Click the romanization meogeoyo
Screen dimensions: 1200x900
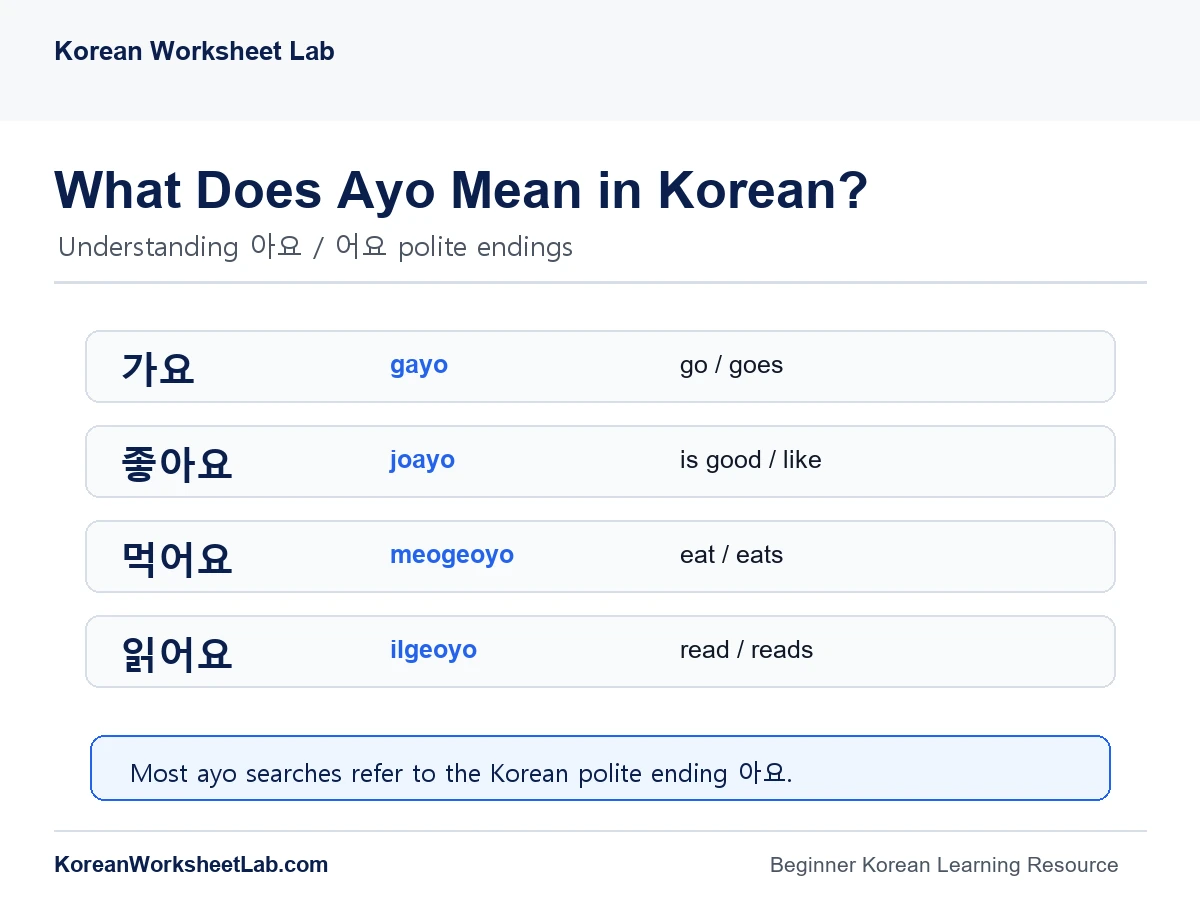coord(452,555)
